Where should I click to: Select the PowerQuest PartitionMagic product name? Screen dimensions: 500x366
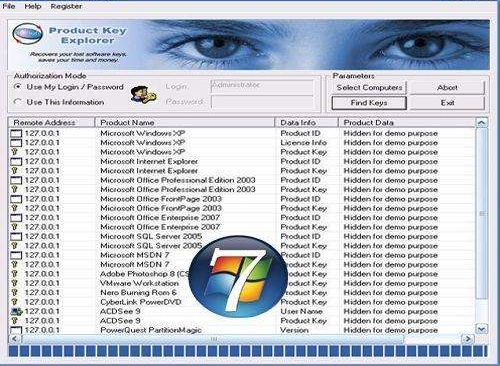151,330
